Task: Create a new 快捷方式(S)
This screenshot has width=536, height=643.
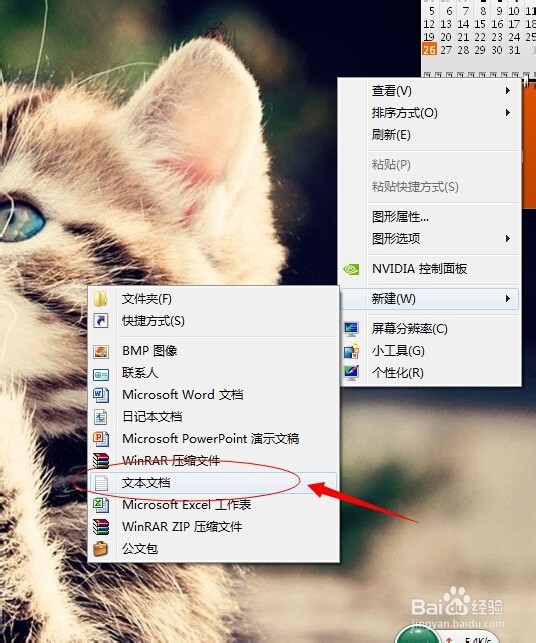Action: (213, 321)
